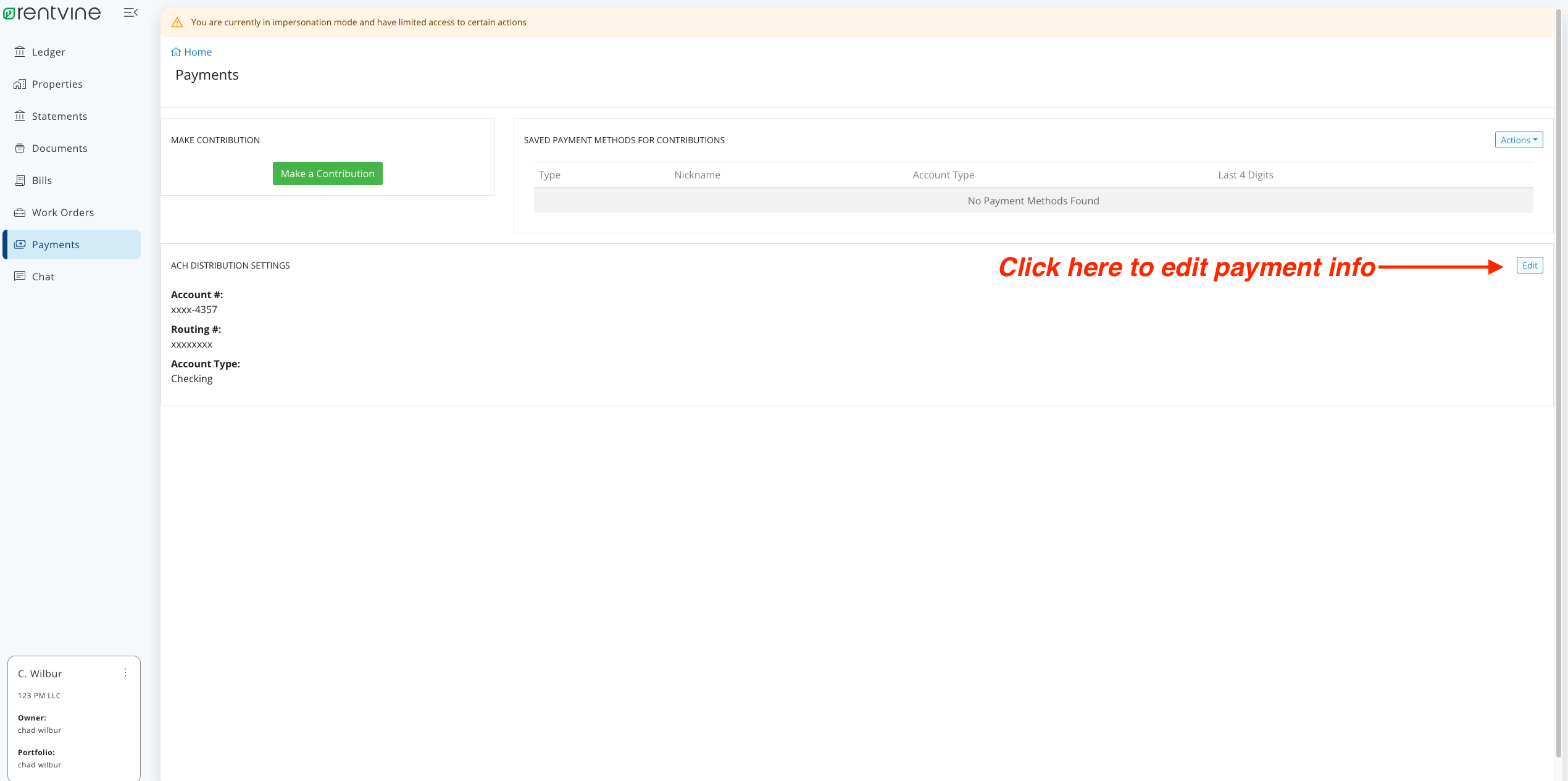Screen dimensions: 1568x781
Task: Click the Statements icon in sidebar
Action: tap(20, 115)
